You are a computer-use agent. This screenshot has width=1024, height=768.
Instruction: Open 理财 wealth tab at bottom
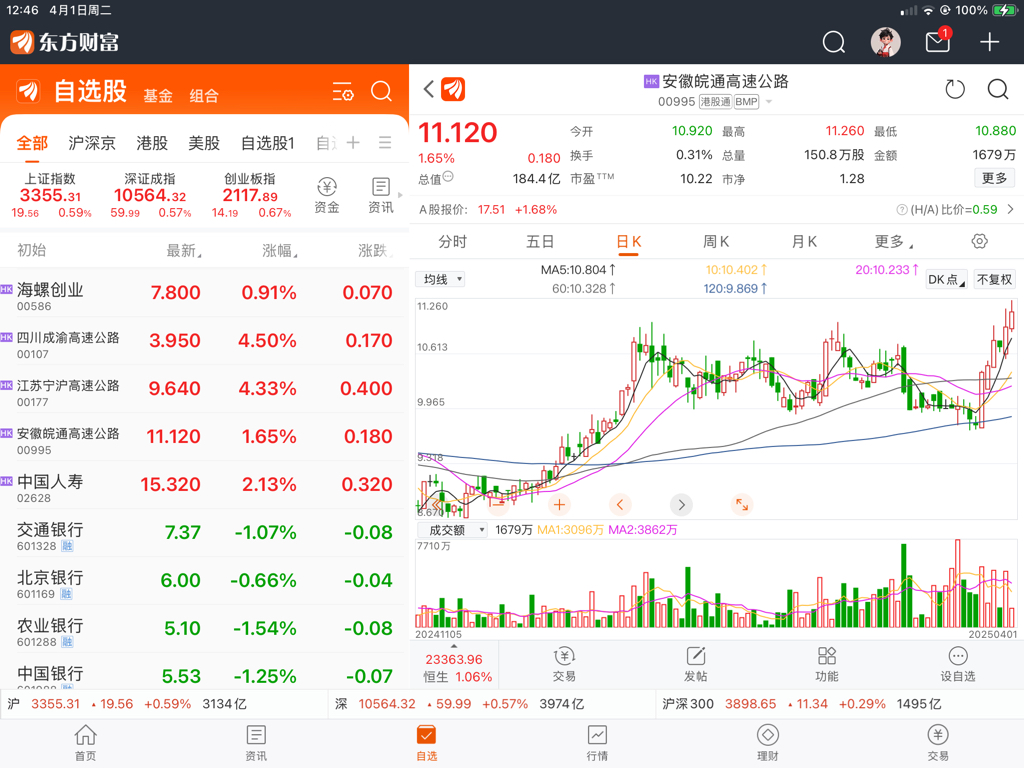click(x=767, y=743)
